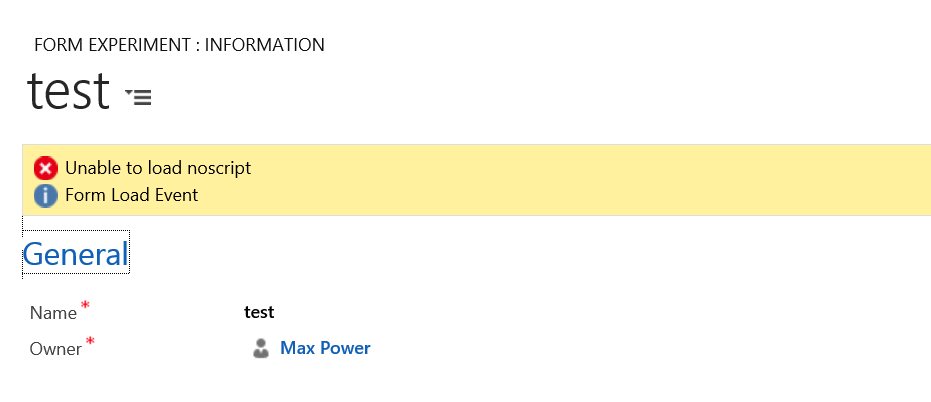Open the Max Power owner link

pyautogui.click(x=325, y=348)
